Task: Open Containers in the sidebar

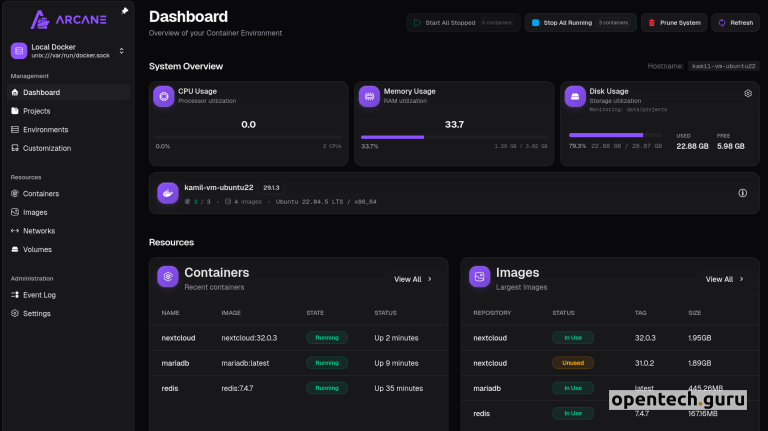Action: [x=41, y=193]
